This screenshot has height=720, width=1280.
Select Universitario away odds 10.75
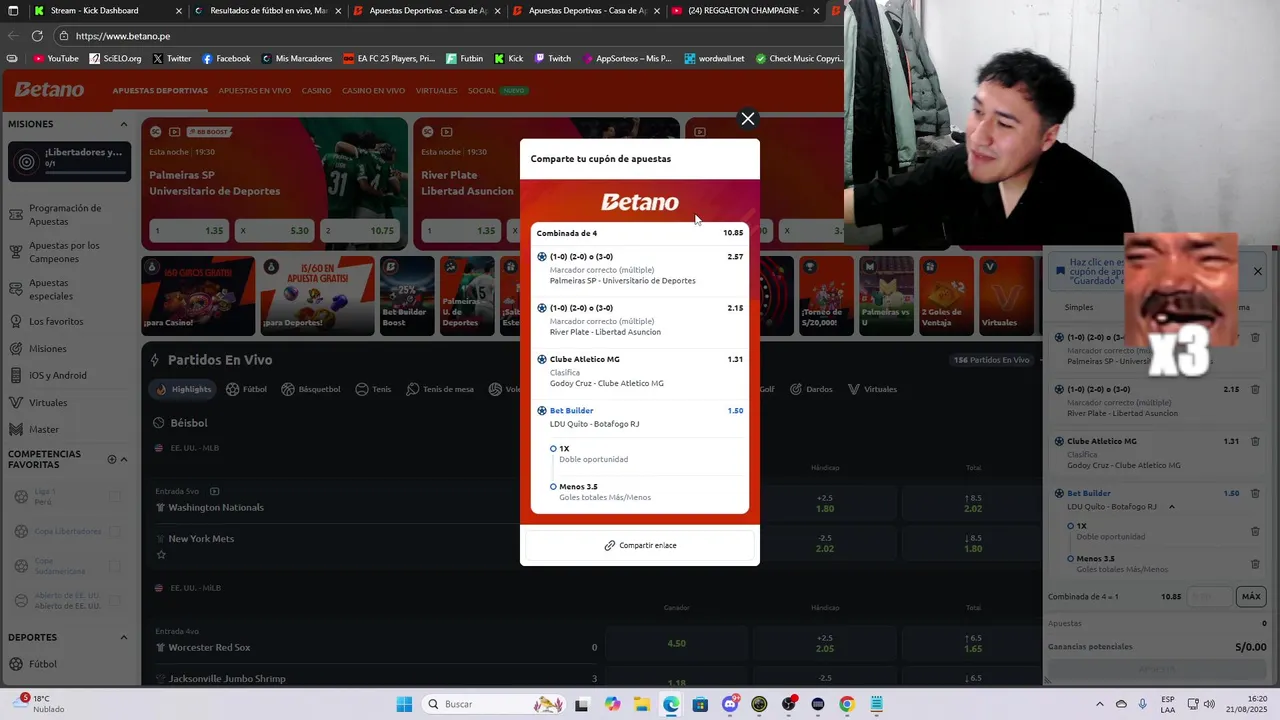(360, 231)
